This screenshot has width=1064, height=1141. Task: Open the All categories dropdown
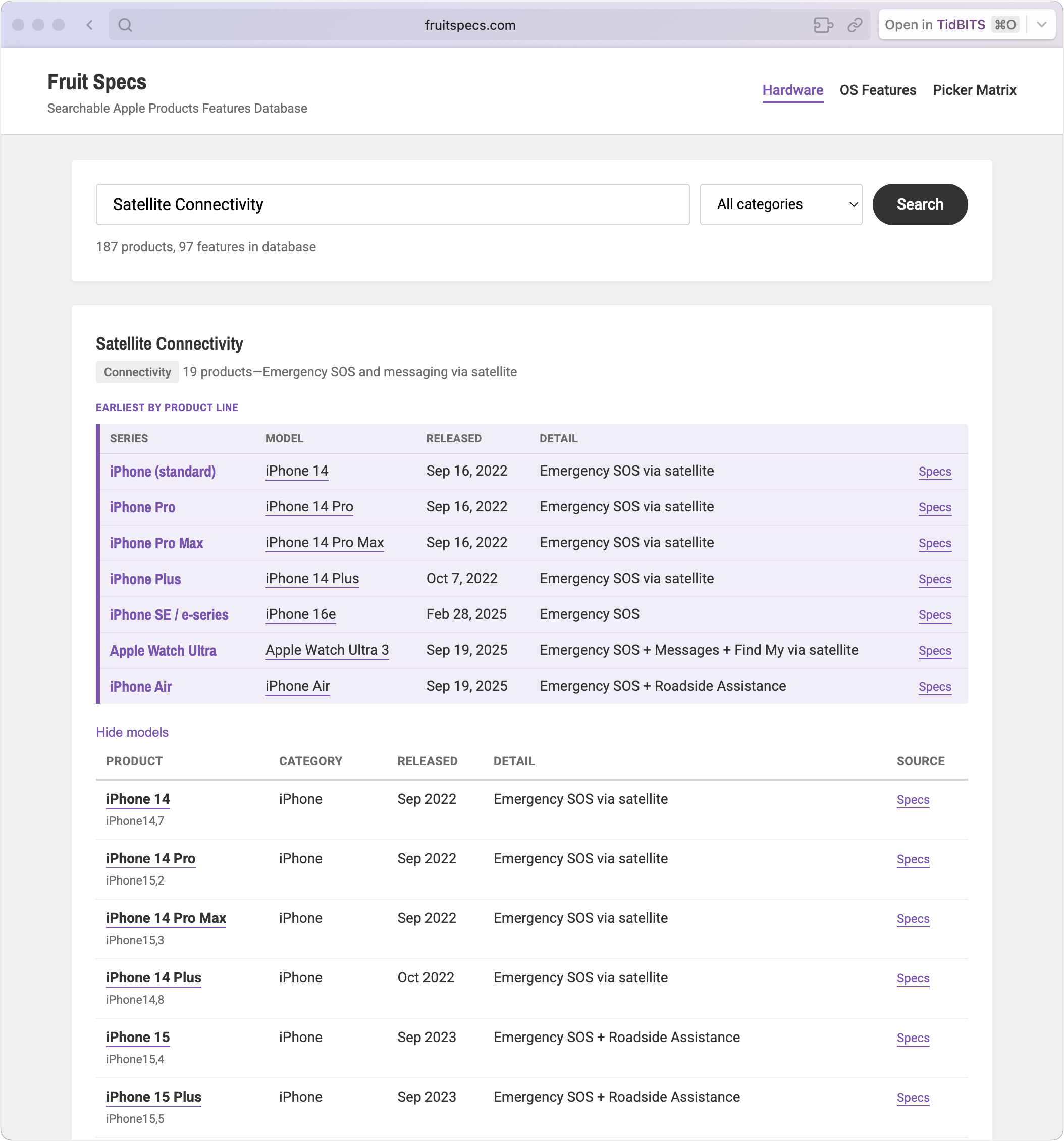[x=781, y=204]
